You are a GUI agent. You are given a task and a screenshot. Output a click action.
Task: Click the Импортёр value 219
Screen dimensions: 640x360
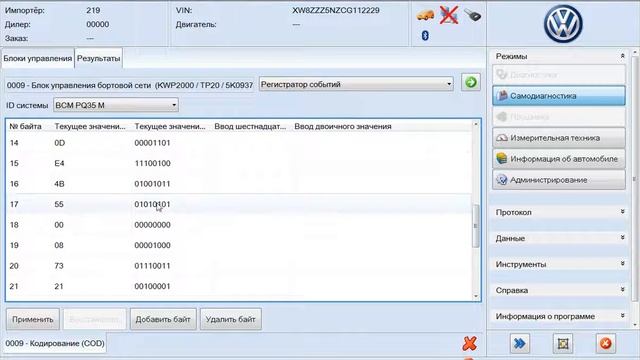(x=93, y=10)
